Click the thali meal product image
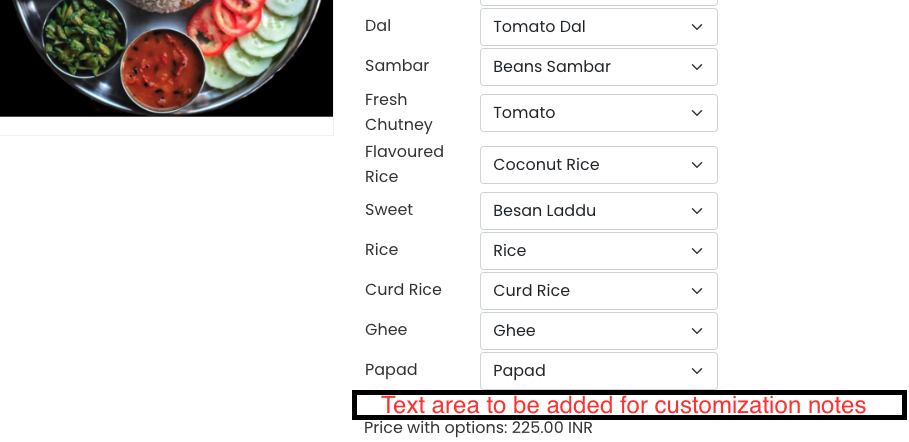Viewport: 909px width, 442px height. tap(166, 57)
